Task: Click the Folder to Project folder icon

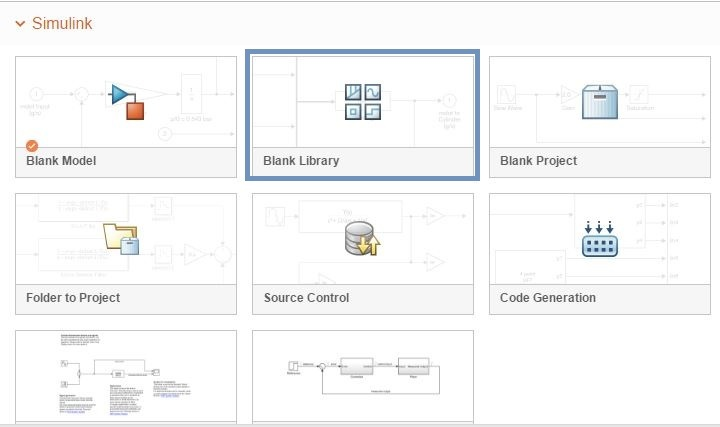Action: tap(121, 238)
